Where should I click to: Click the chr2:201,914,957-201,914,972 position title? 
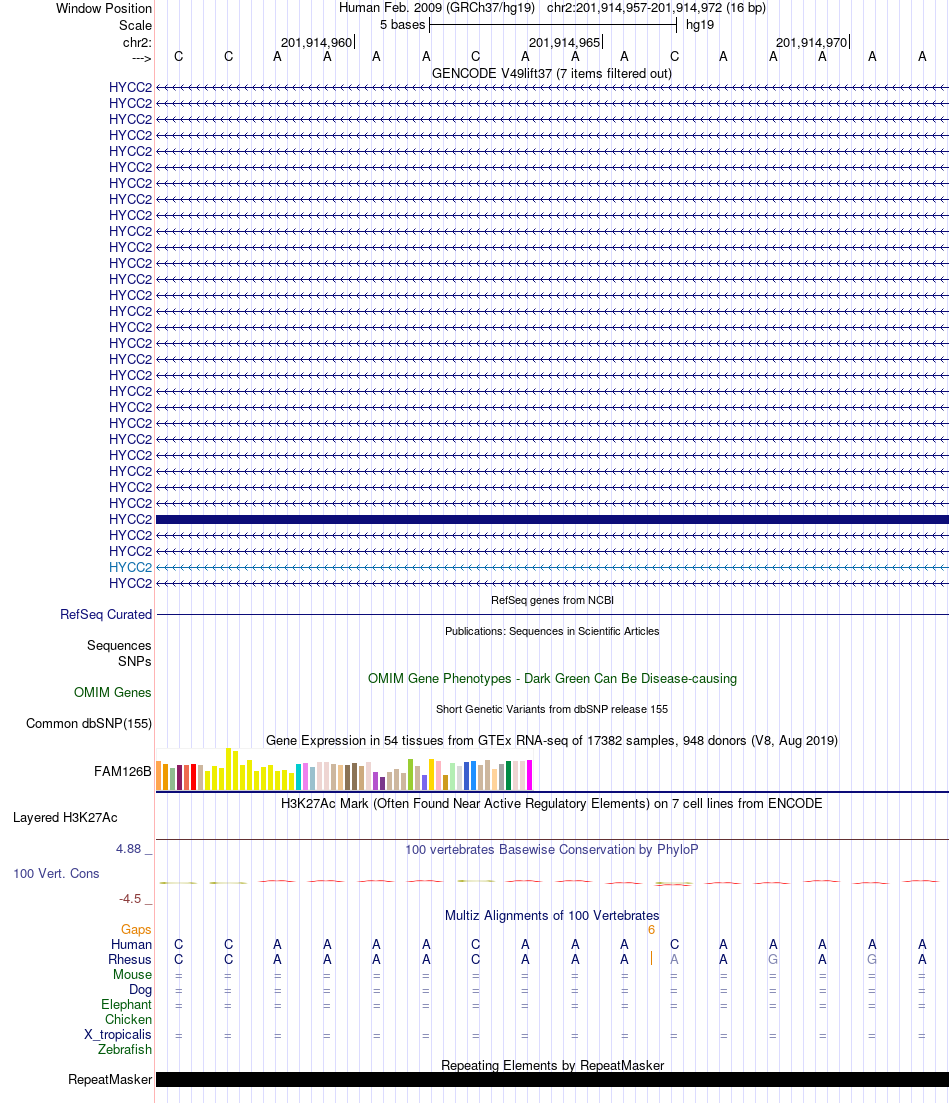pos(634,8)
